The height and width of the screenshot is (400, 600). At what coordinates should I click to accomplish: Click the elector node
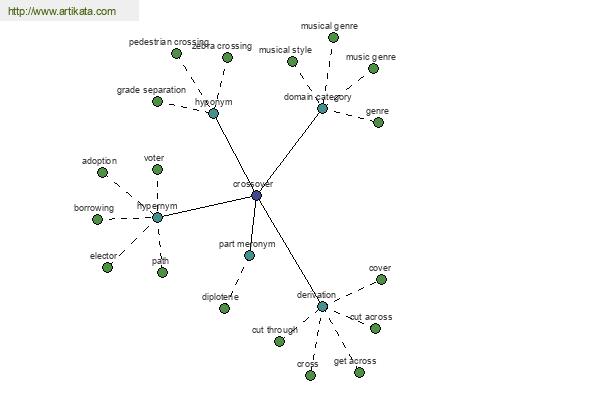click(x=108, y=268)
